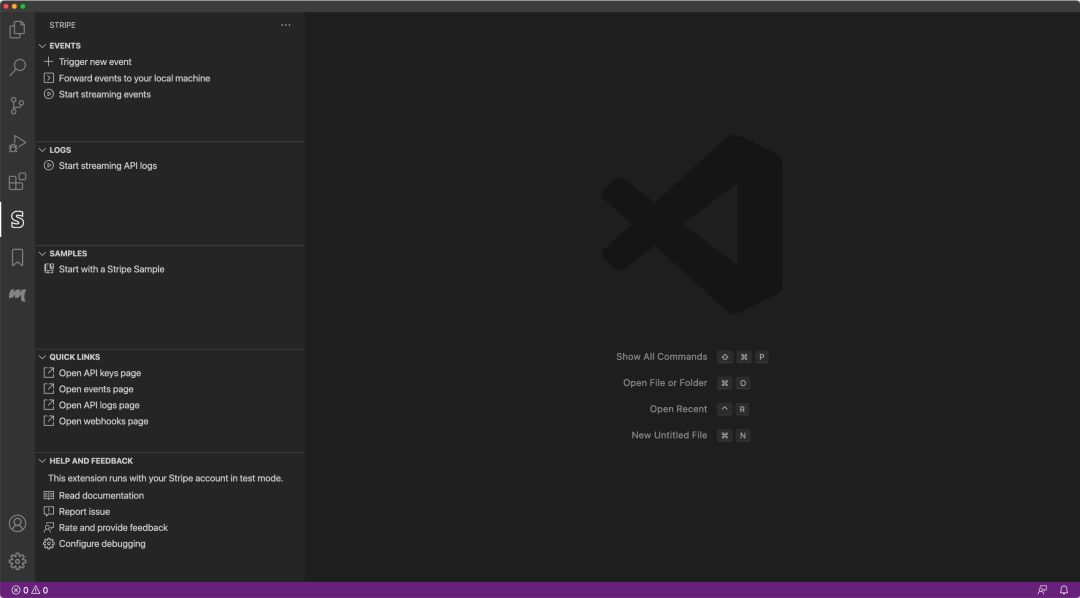Click external link icon beside Open API logs page
1080x598 pixels.
(x=48, y=405)
